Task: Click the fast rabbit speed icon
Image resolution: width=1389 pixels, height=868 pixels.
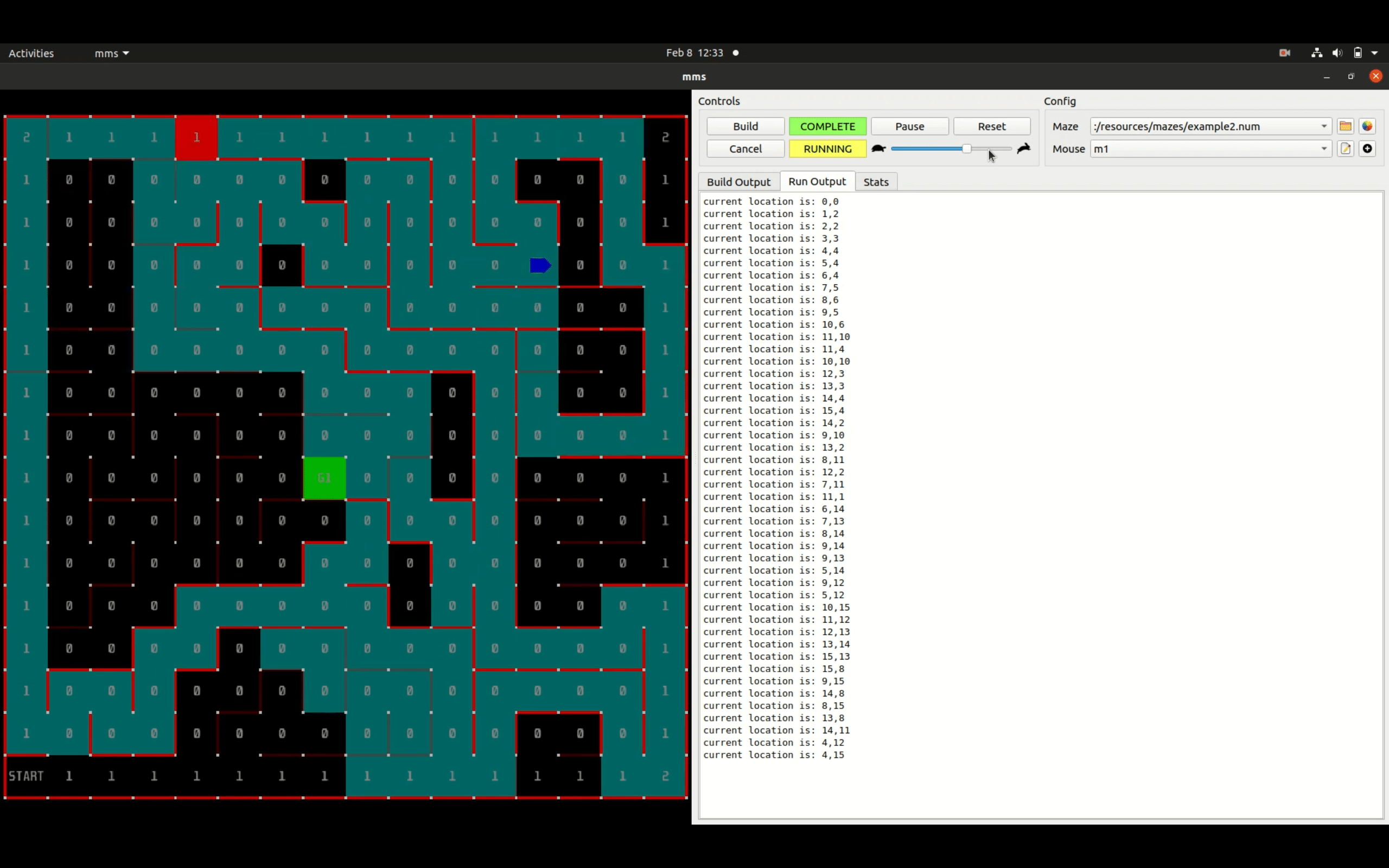Action: (x=1024, y=149)
